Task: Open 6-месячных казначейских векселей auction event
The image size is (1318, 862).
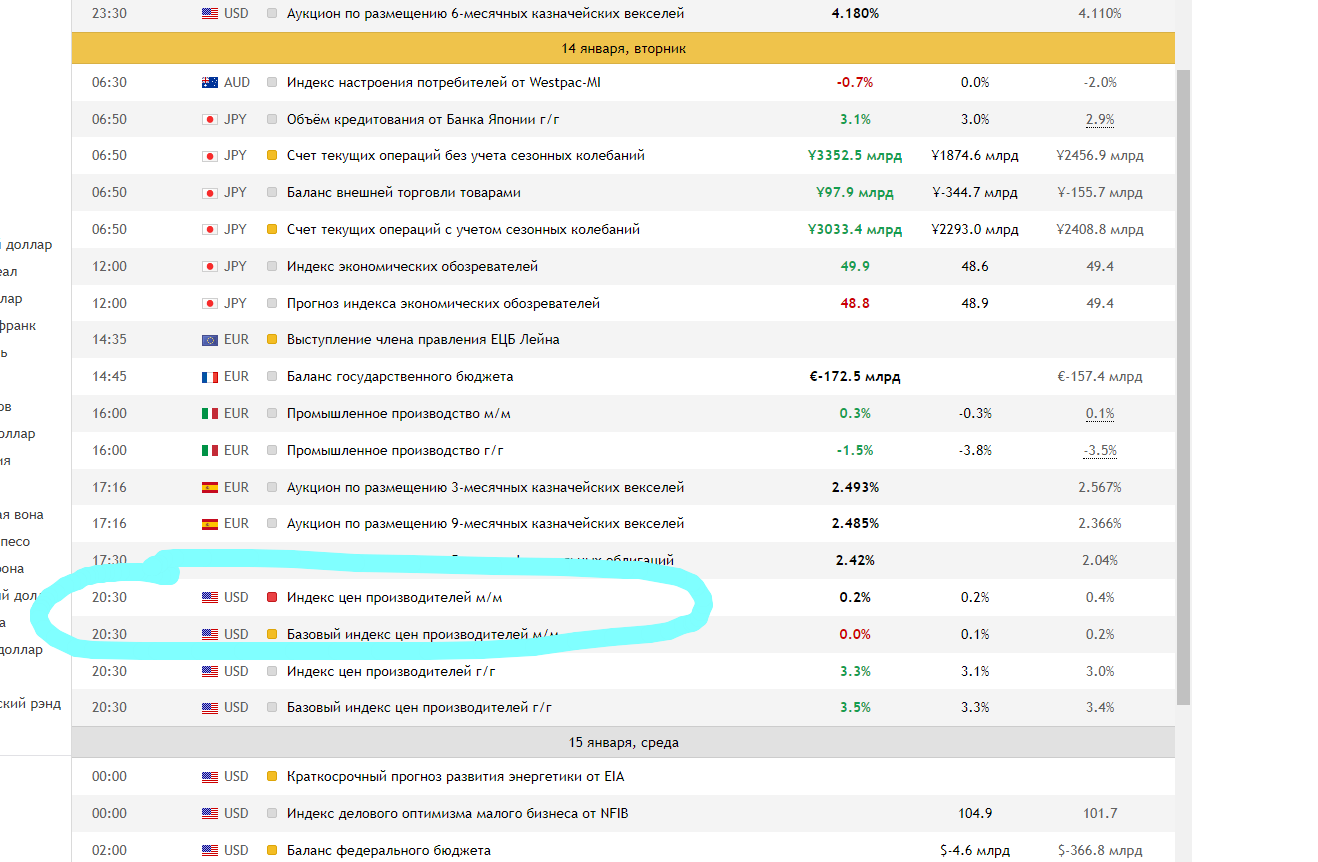Action: pos(485,13)
